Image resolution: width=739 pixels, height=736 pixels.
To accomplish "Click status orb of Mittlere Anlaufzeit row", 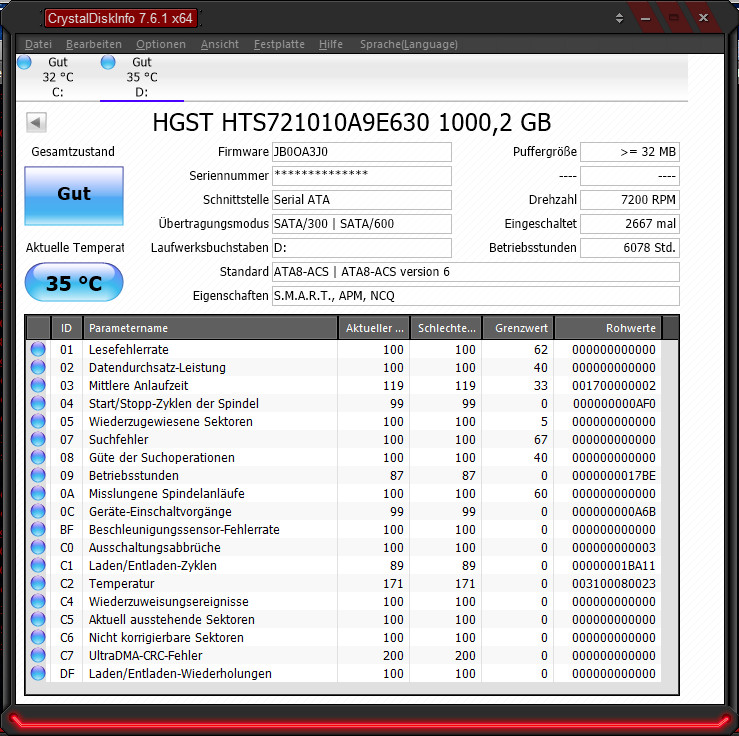I will tap(38, 385).
